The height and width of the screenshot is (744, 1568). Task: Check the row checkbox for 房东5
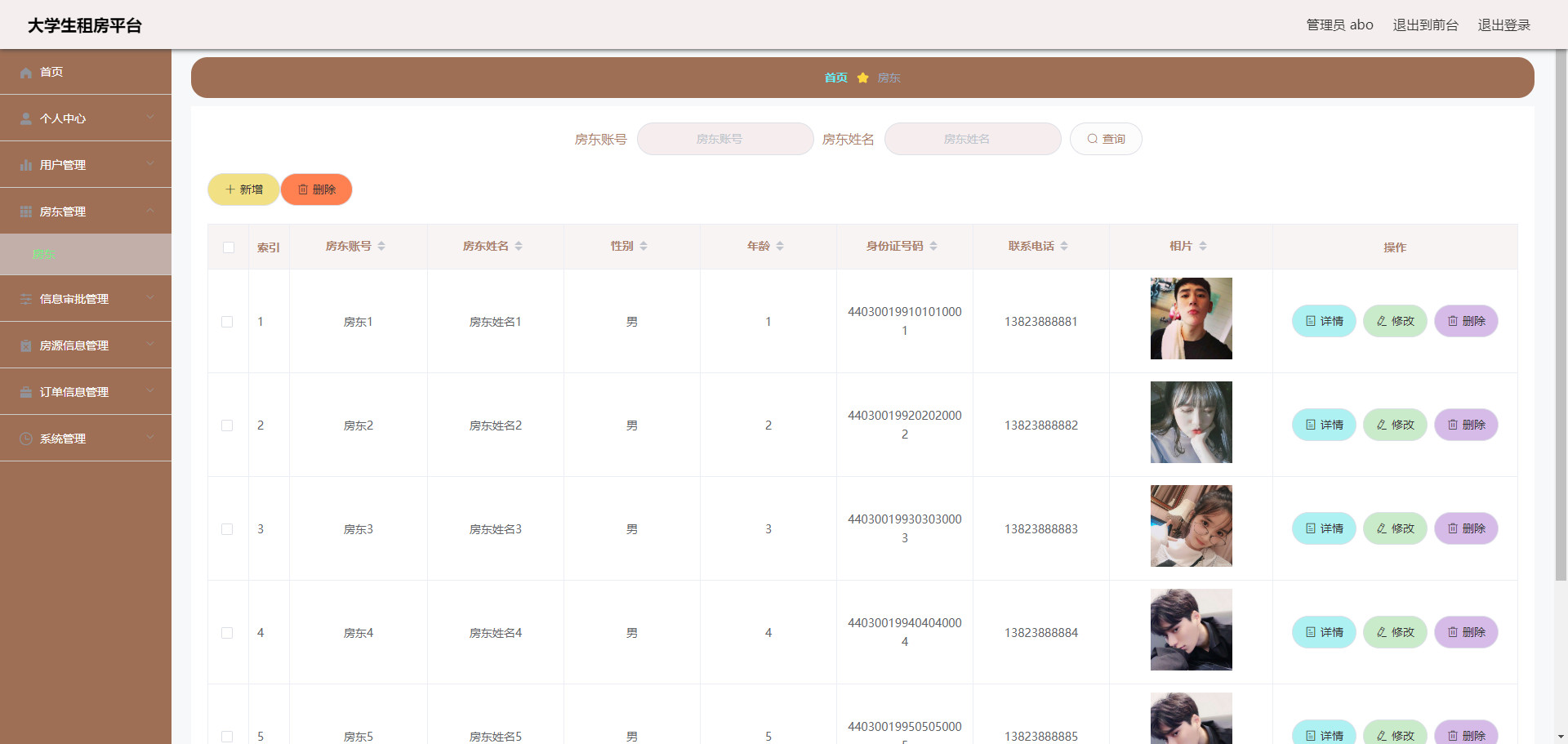click(x=227, y=737)
